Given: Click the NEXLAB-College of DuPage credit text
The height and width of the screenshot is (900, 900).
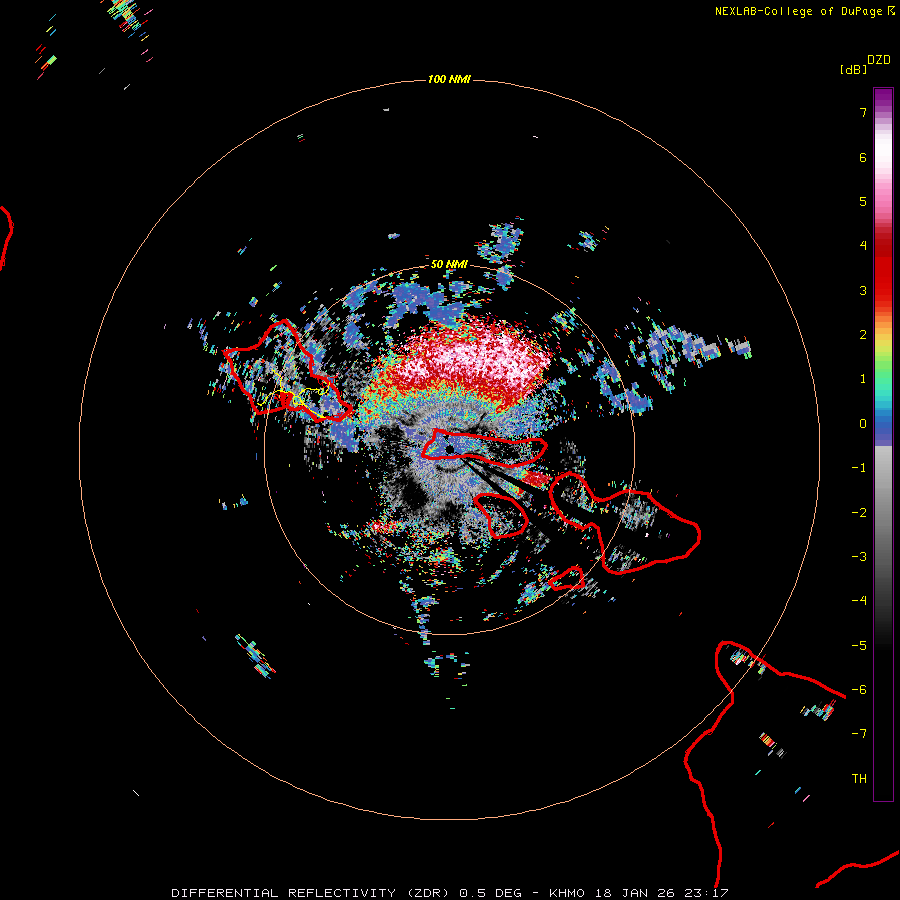Looking at the screenshot, I should [x=798, y=11].
